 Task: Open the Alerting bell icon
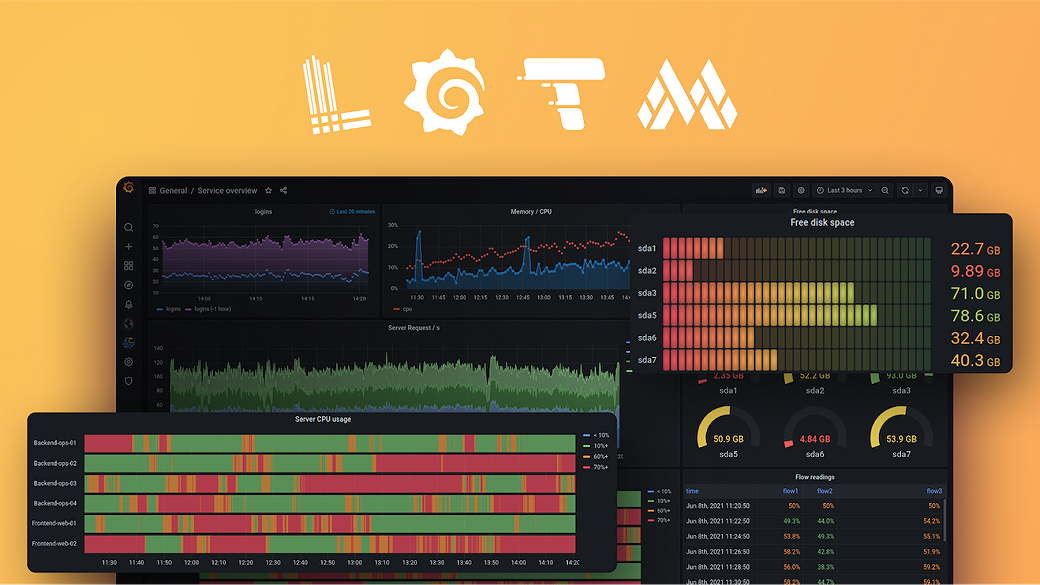pos(128,305)
